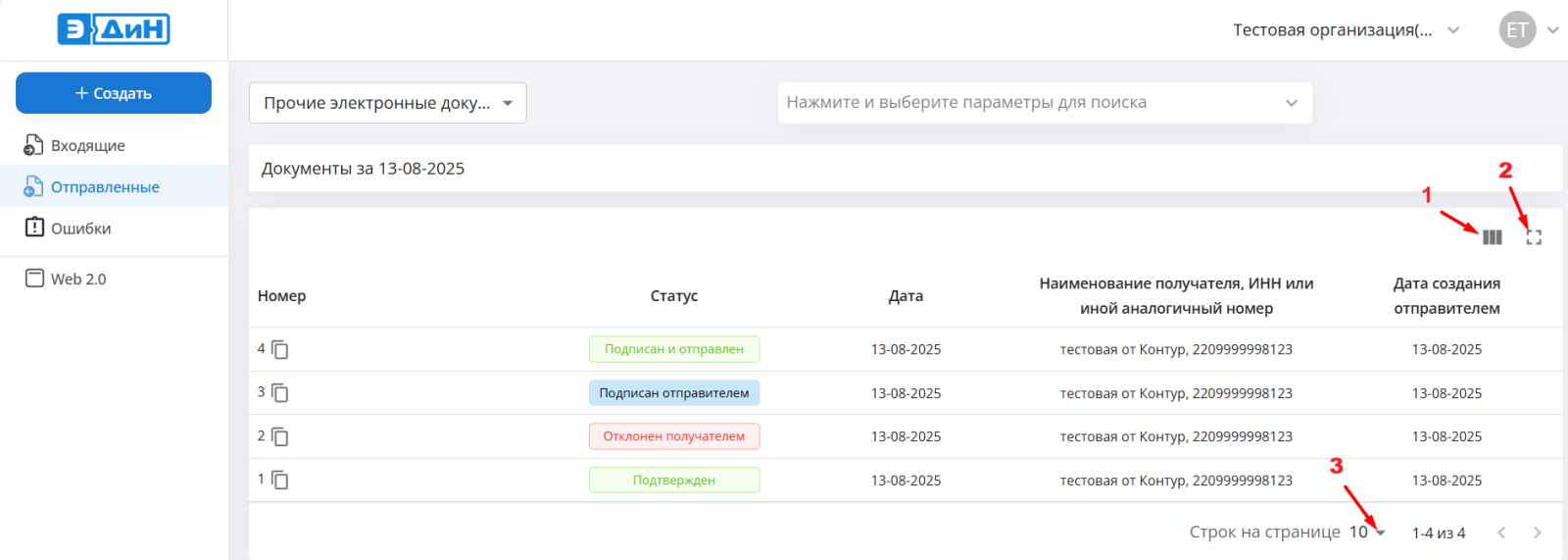This screenshot has width=1568, height=560.
Task: Click the Наименование получателя column header
Action: pos(1176,295)
